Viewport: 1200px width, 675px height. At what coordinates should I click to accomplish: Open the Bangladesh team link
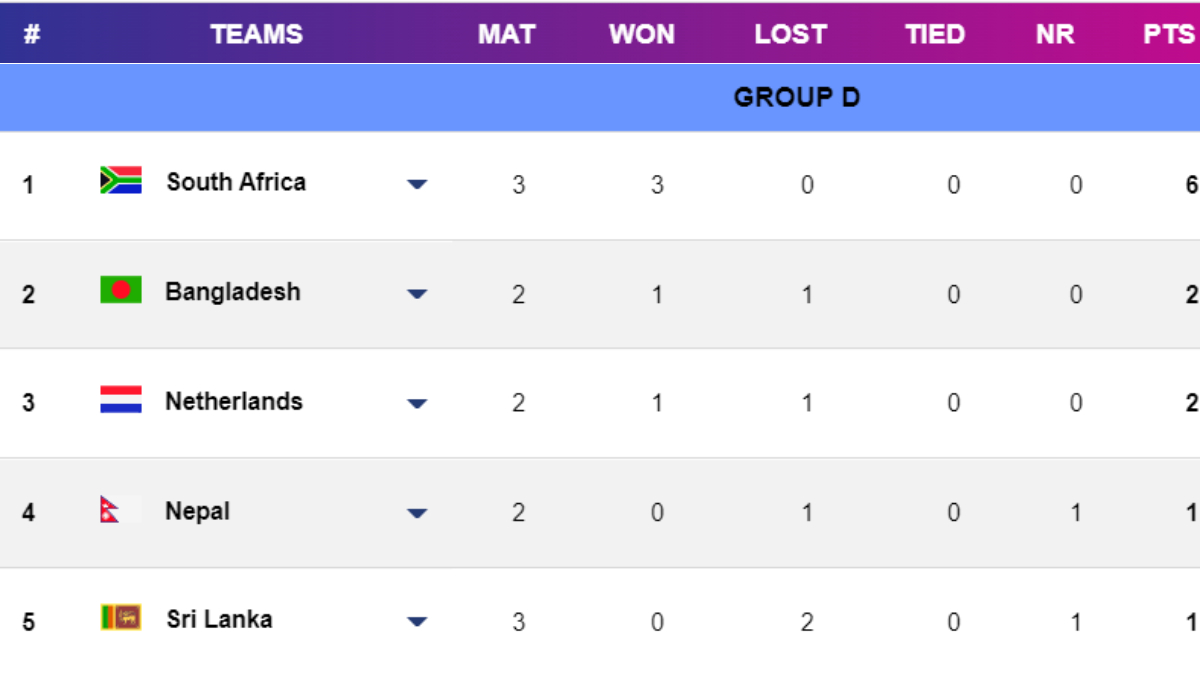[x=232, y=292]
